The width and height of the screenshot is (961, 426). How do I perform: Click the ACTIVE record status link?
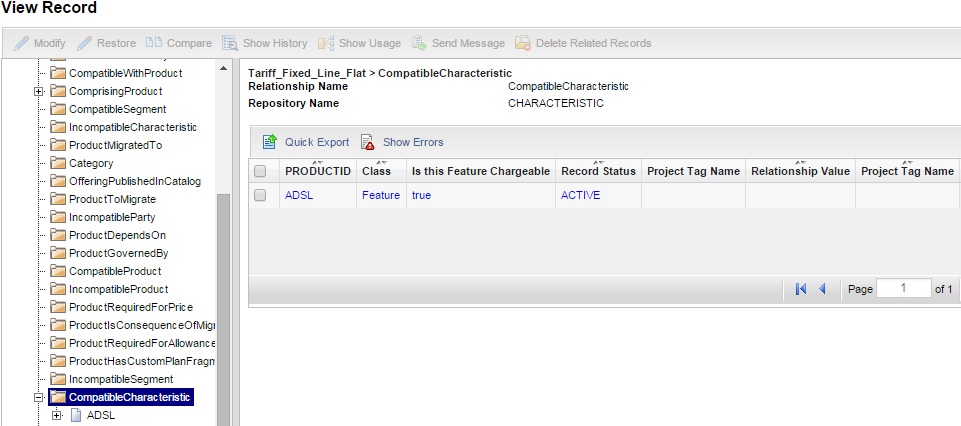[580, 195]
